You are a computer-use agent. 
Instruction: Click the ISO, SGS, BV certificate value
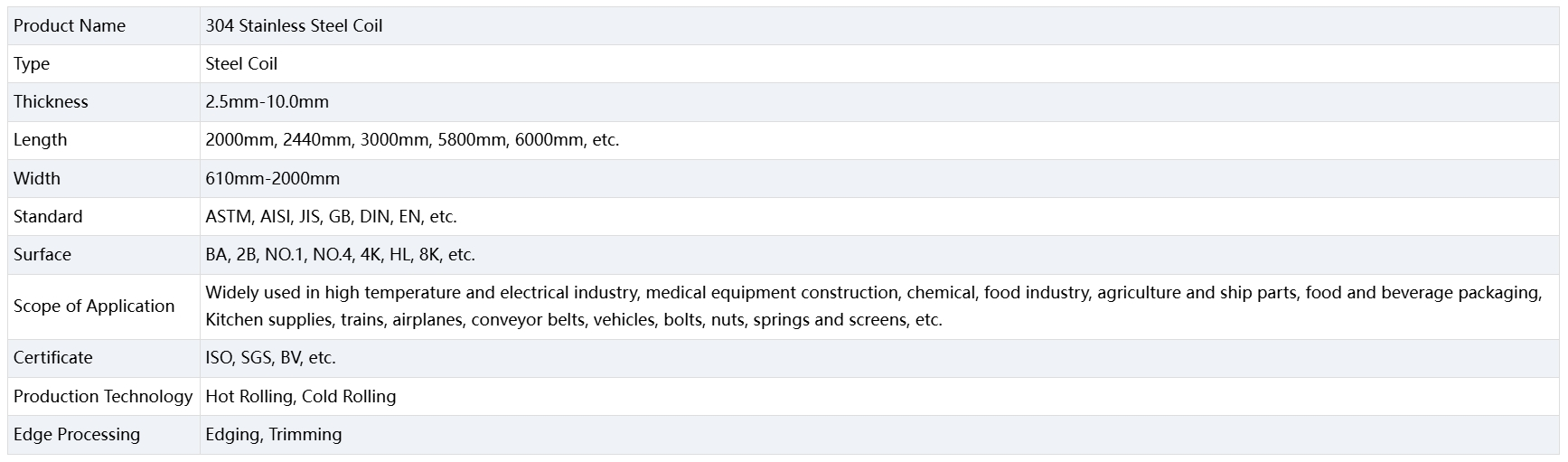click(x=270, y=358)
